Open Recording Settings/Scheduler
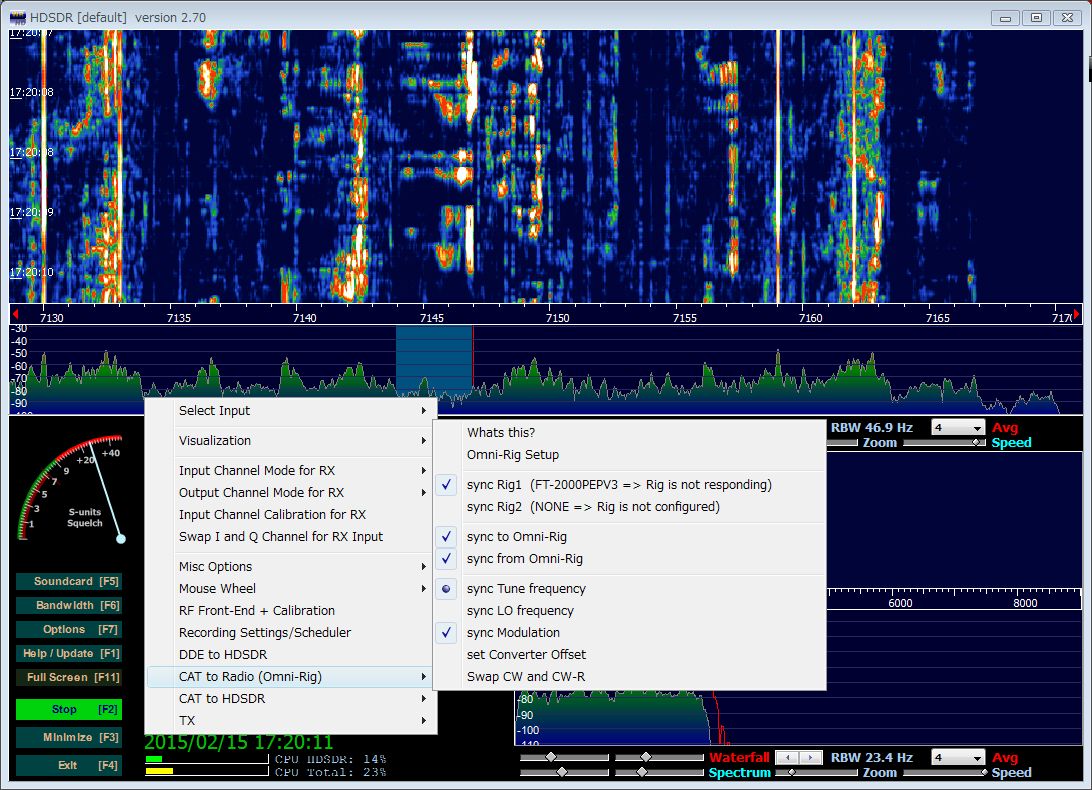The width and height of the screenshot is (1092, 790). coord(290,633)
